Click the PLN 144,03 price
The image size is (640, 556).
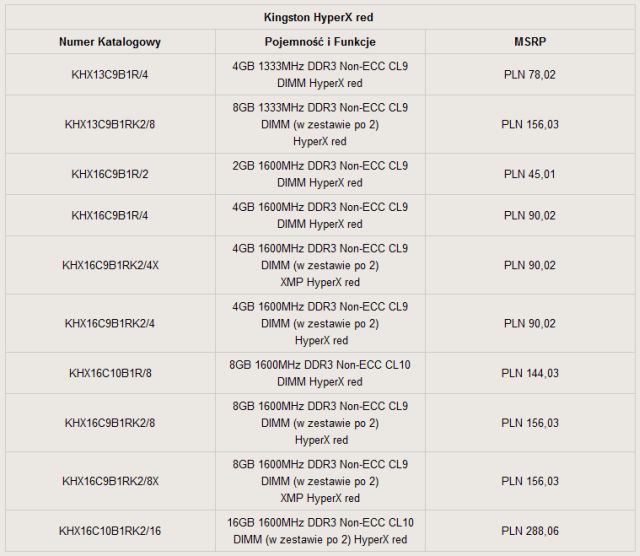529,373
